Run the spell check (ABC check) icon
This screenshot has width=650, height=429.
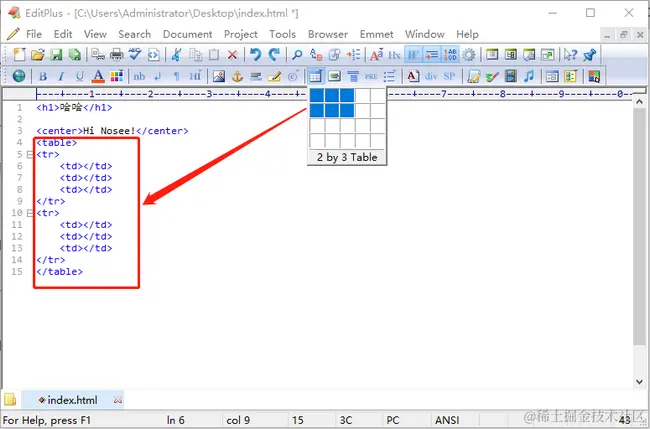pyautogui.click(x=135, y=54)
